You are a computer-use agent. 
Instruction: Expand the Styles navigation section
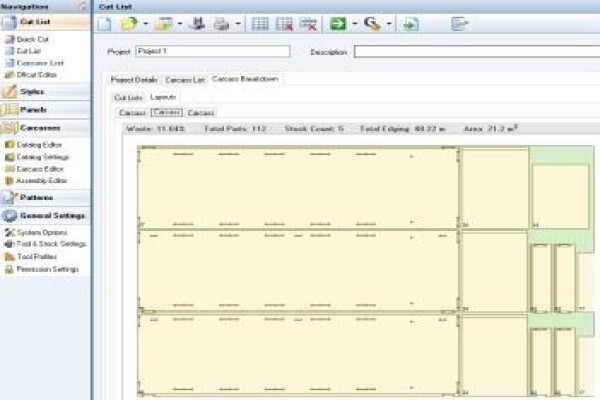(x=45, y=91)
